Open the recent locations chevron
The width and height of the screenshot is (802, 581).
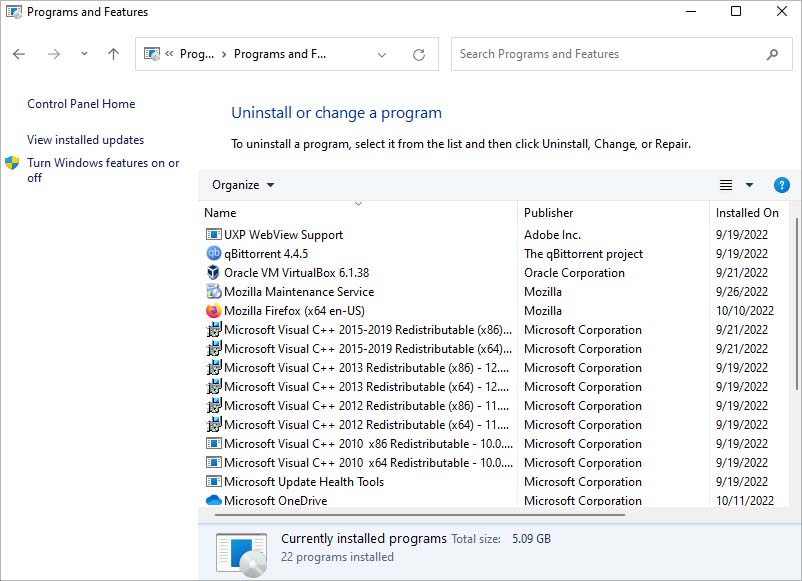[84, 53]
